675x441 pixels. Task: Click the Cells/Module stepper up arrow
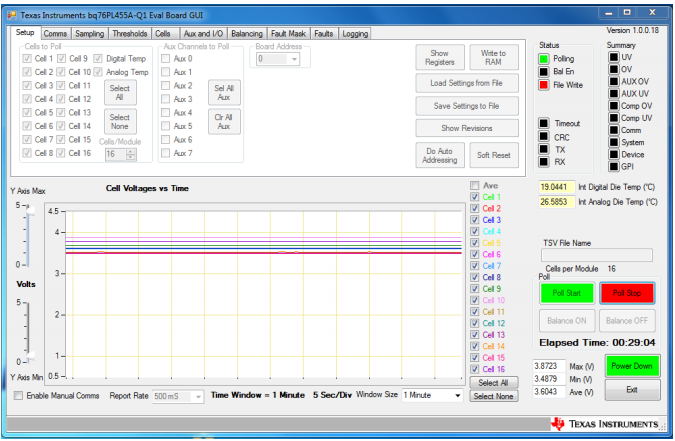pyautogui.click(x=131, y=152)
